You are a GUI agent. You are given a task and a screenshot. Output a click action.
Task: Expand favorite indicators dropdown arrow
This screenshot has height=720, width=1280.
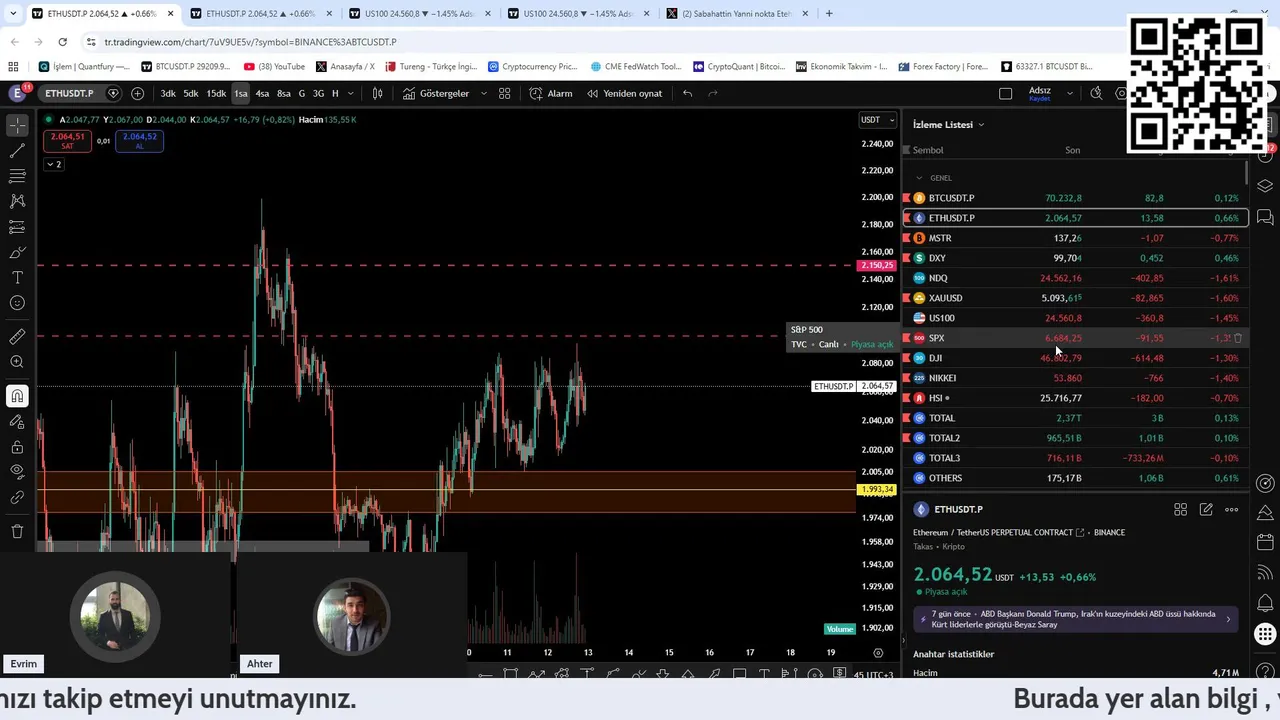(484, 93)
